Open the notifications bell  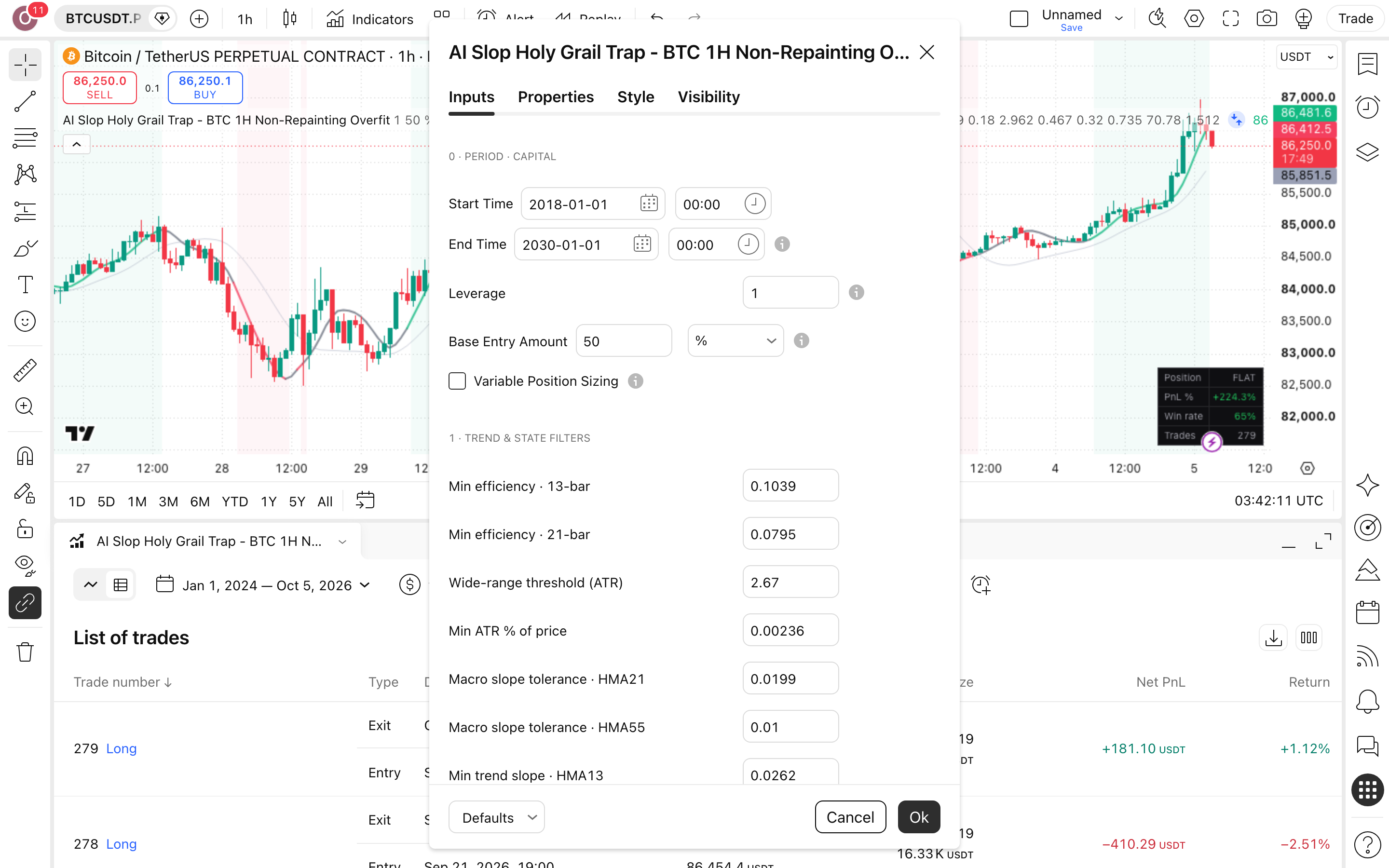(x=1367, y=701)
